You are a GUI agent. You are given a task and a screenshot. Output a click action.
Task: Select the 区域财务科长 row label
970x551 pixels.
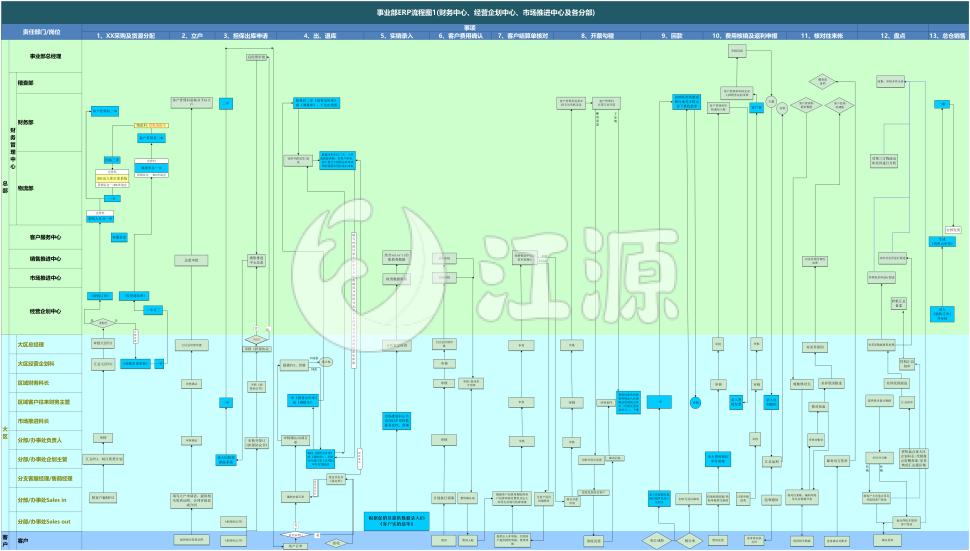point(33,383)
